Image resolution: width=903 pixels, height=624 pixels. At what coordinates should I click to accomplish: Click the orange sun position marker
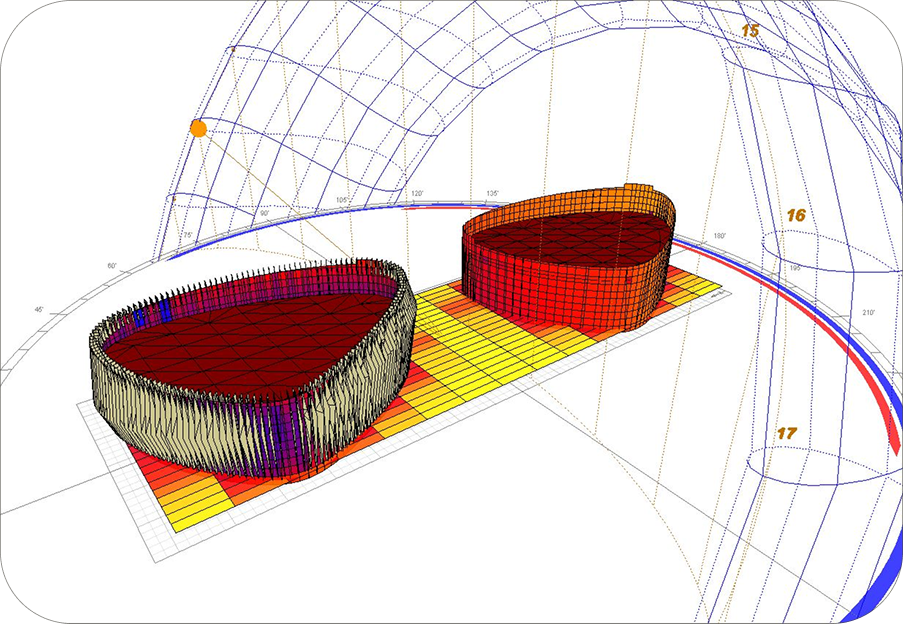[198, 128]
